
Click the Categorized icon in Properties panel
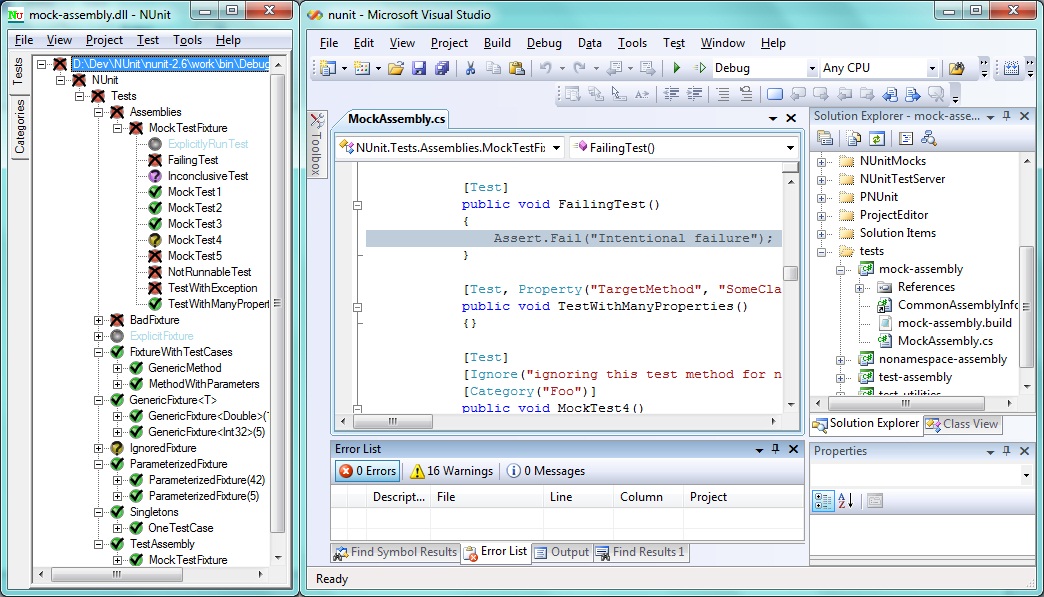(x=823, y=500)
